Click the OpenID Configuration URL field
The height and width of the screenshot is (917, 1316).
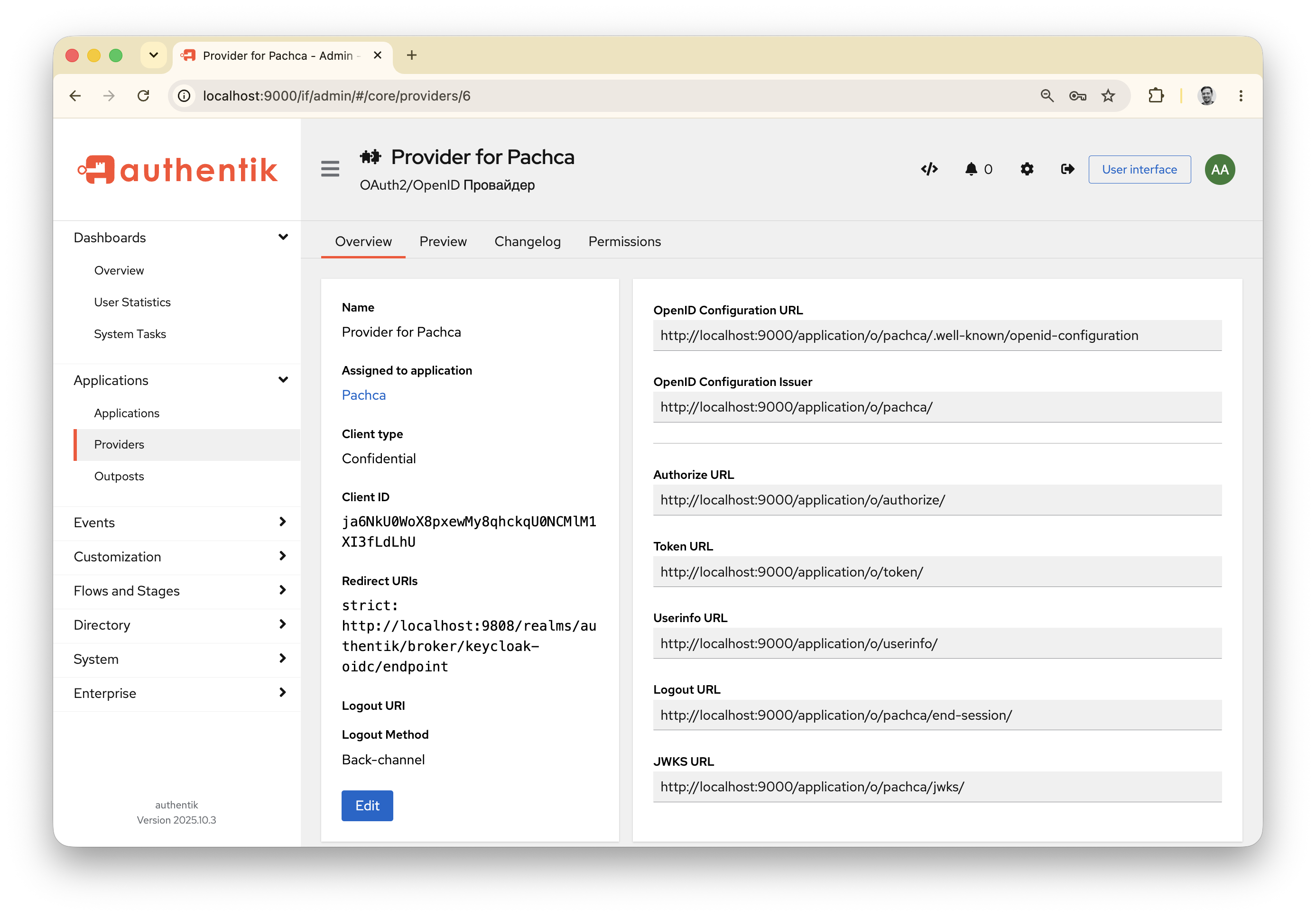937,335
